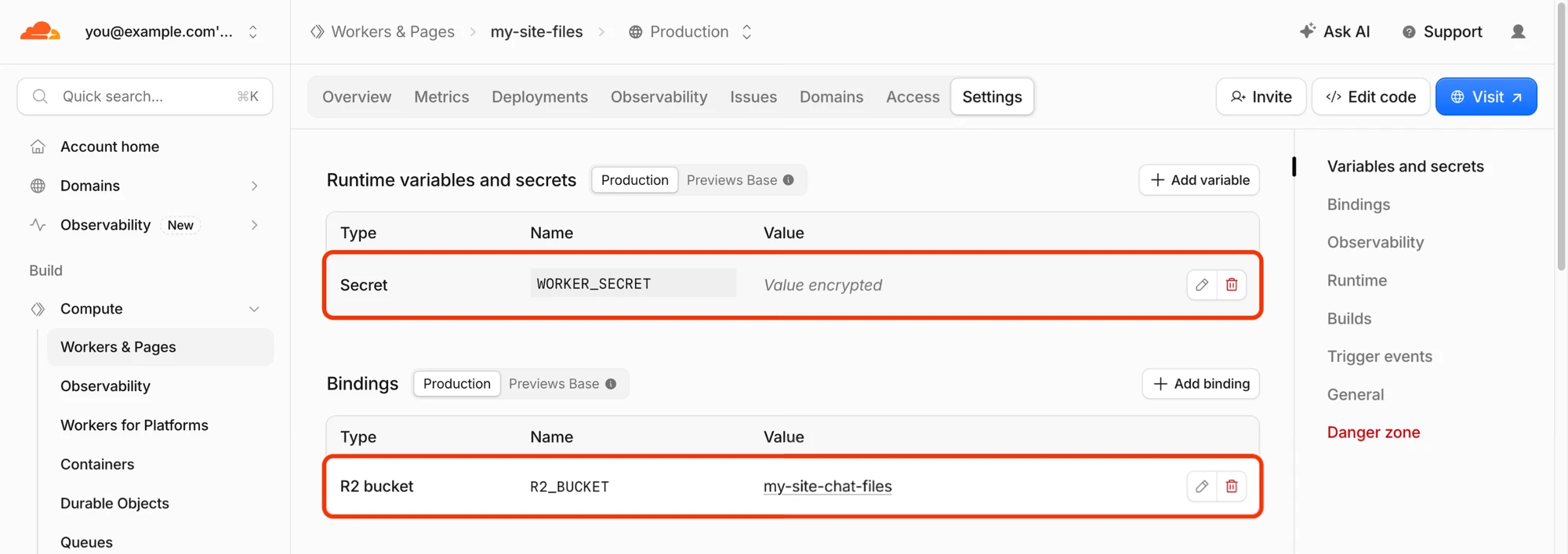The image size is (1568, 554).
Task: Click the page vertical scrollbar
Action: point(1561,137)
